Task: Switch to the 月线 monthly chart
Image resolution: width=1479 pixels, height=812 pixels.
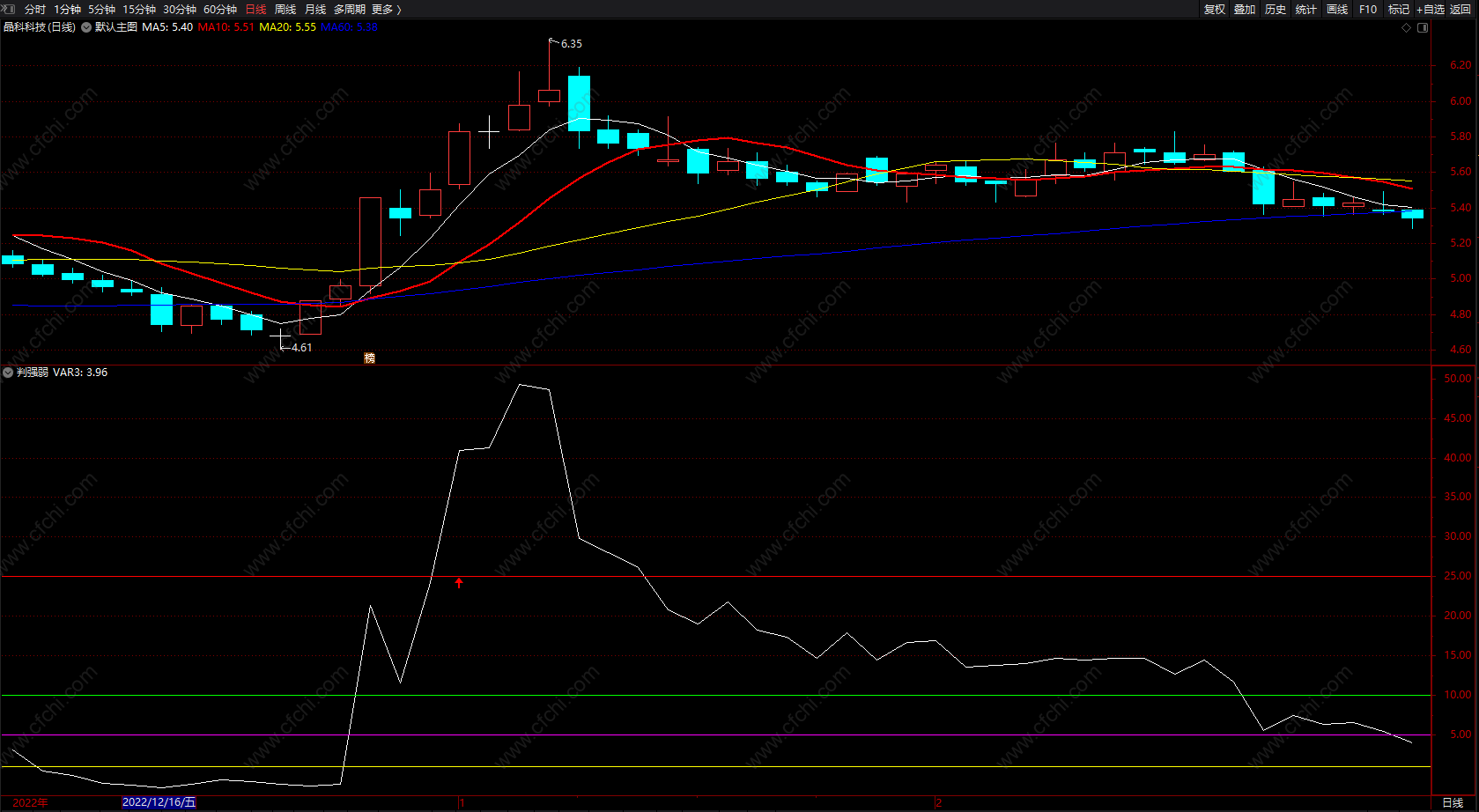Action: click(315, 10)
